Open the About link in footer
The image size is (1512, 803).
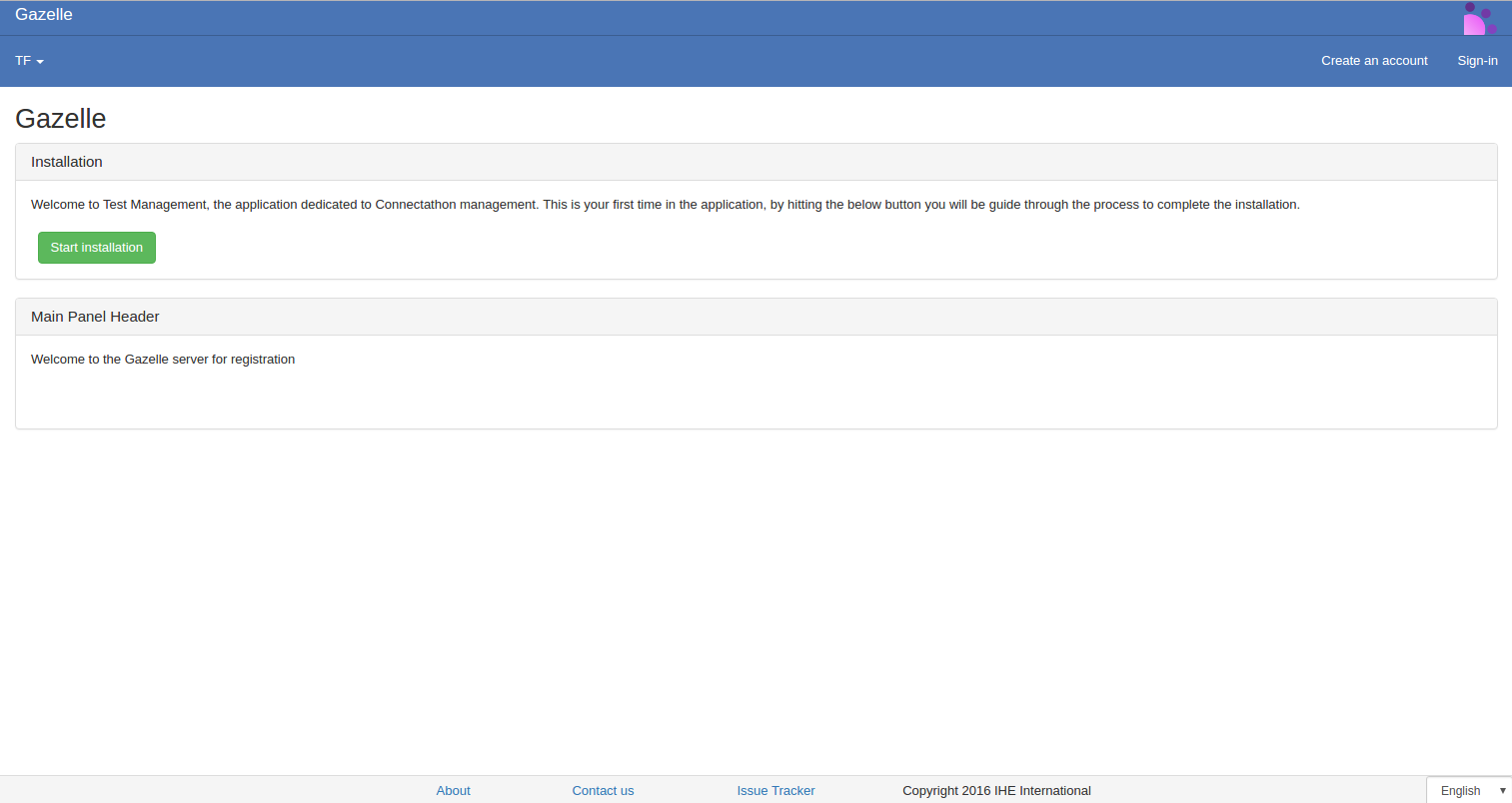pyautogui.click(x=453, y=790)
